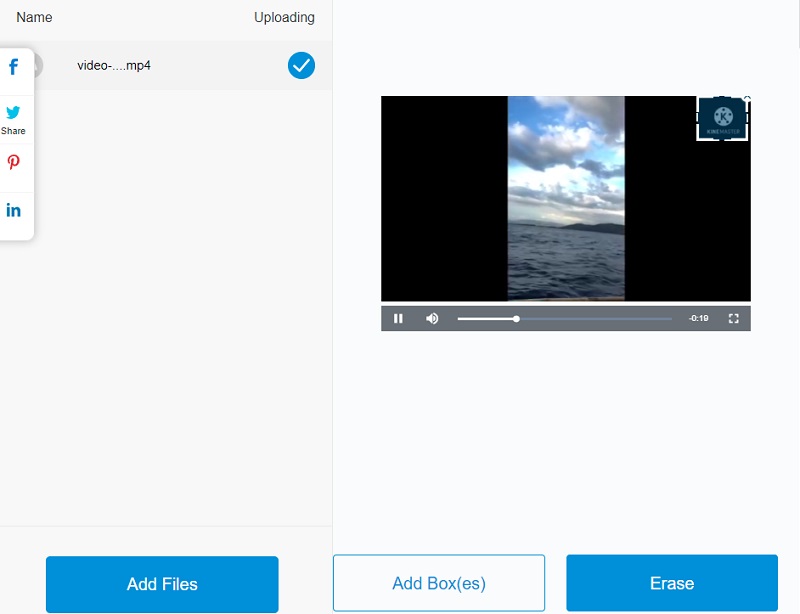
Task: Enter fullscreen mode for the video
Action: coord(734,317)
